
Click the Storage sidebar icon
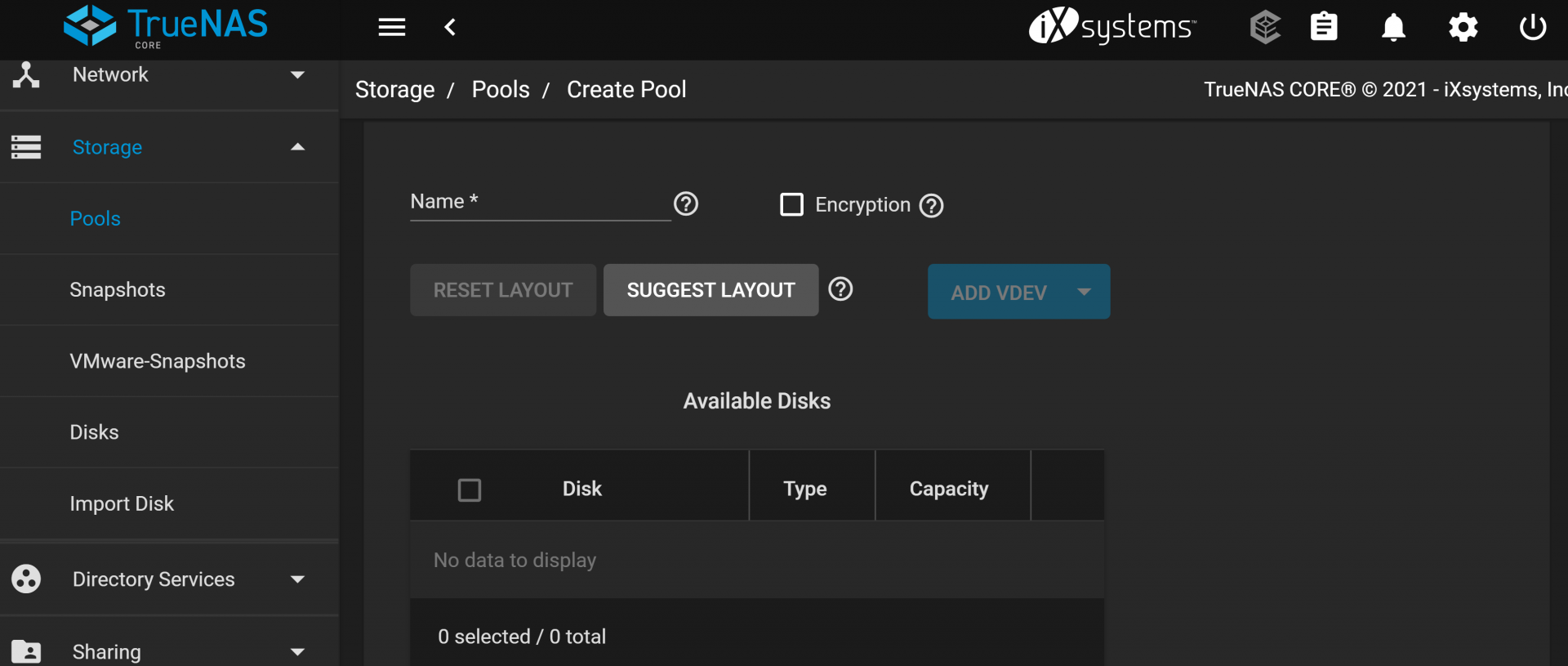coord(26,147)
